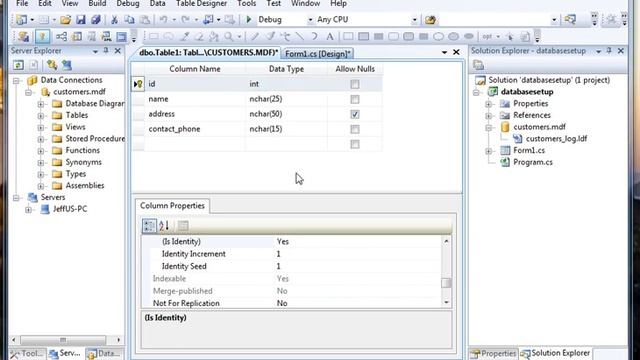Select the Column Properties tab
This screenshot has width=640, height=360.
172,206
